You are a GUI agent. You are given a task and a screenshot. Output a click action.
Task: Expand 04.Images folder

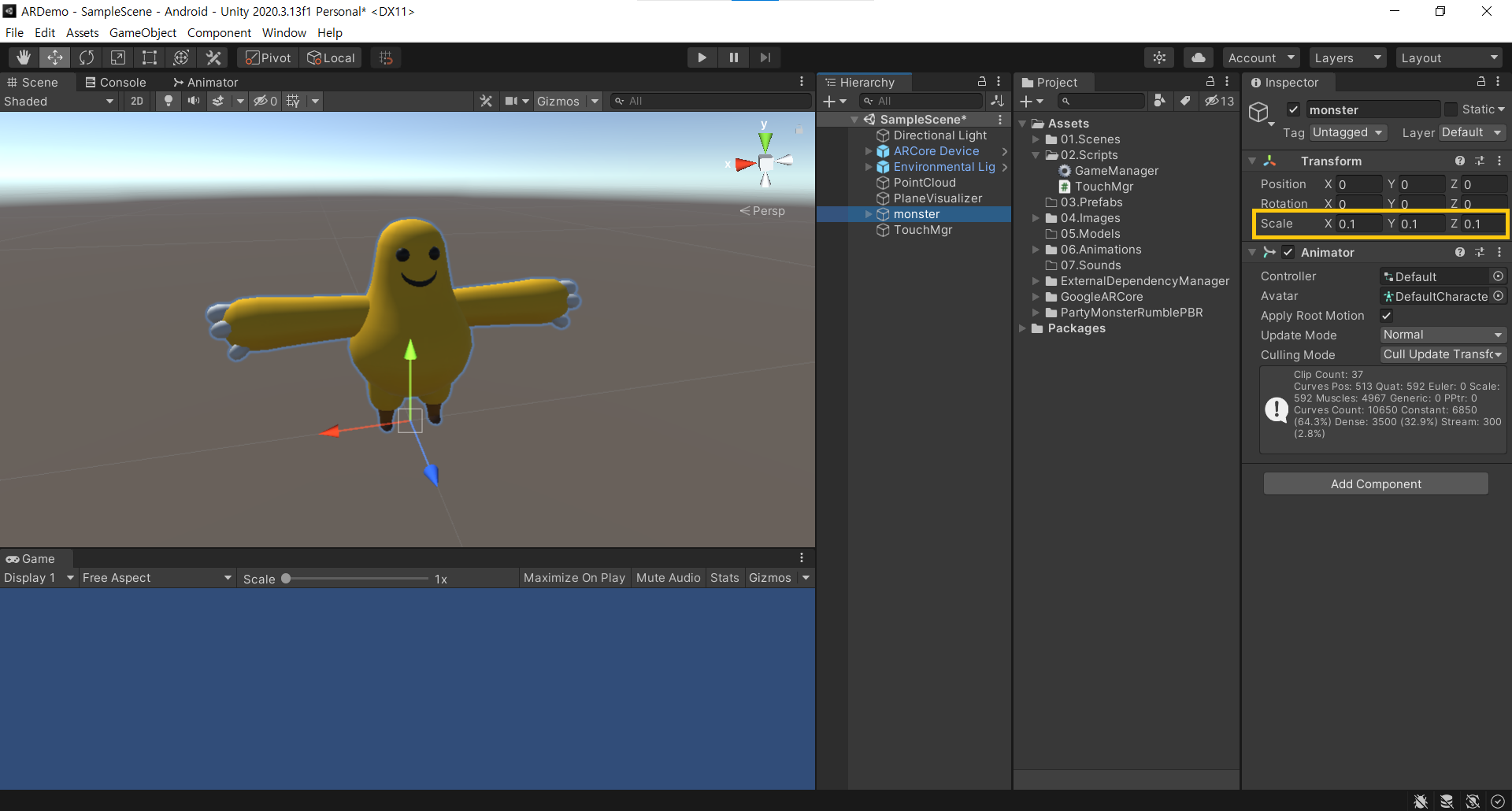point(1036,218)
